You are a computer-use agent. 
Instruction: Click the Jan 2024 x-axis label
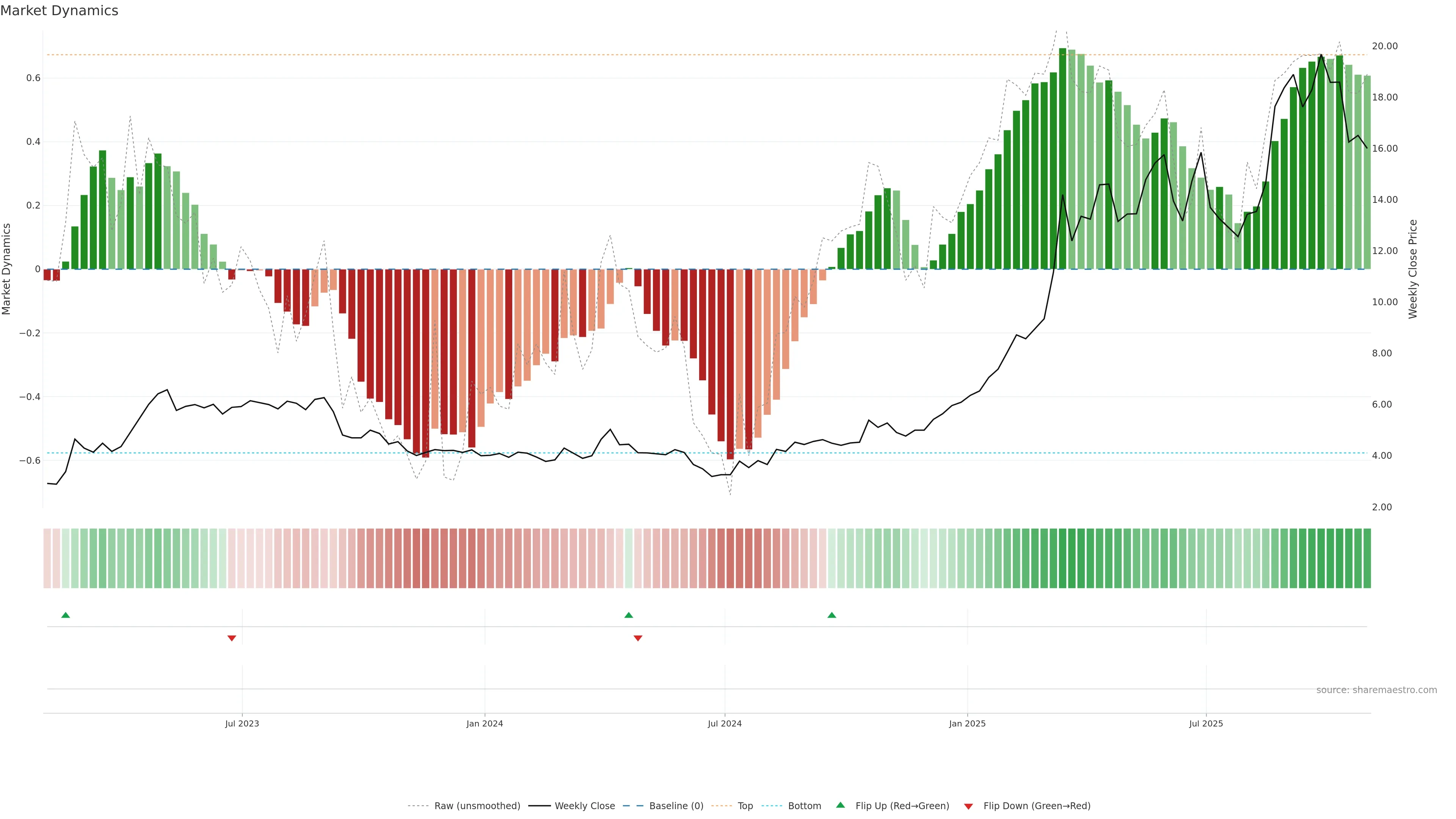point(485,723)
